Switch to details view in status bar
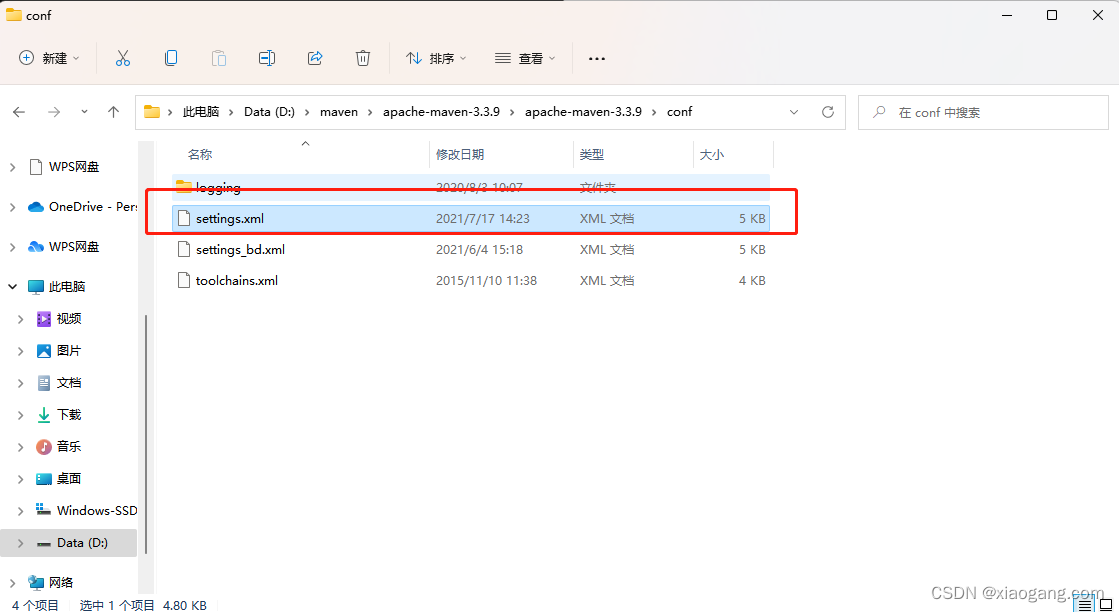1119x612 pixels. pos(1084,604)
